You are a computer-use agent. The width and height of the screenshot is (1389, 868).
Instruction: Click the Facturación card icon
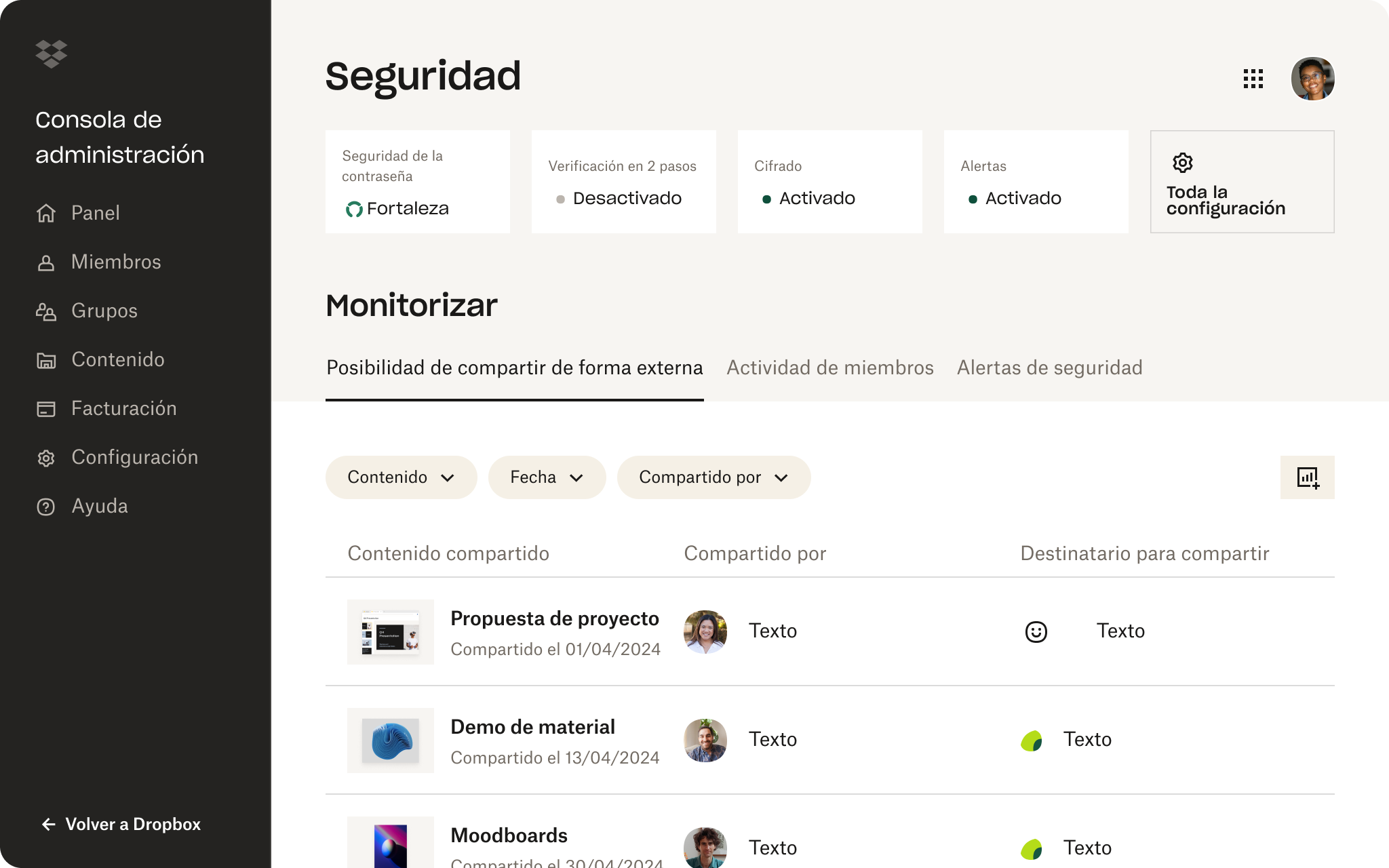46,409
